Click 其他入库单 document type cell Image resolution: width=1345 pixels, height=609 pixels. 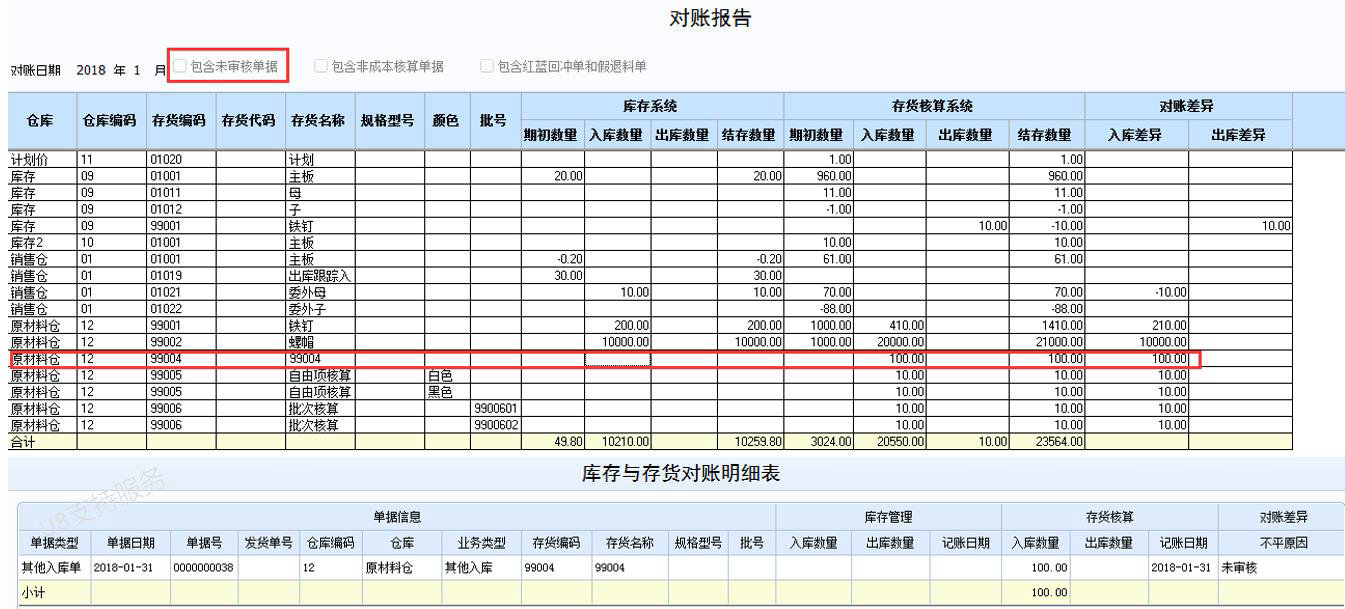[x=52, y=567]
